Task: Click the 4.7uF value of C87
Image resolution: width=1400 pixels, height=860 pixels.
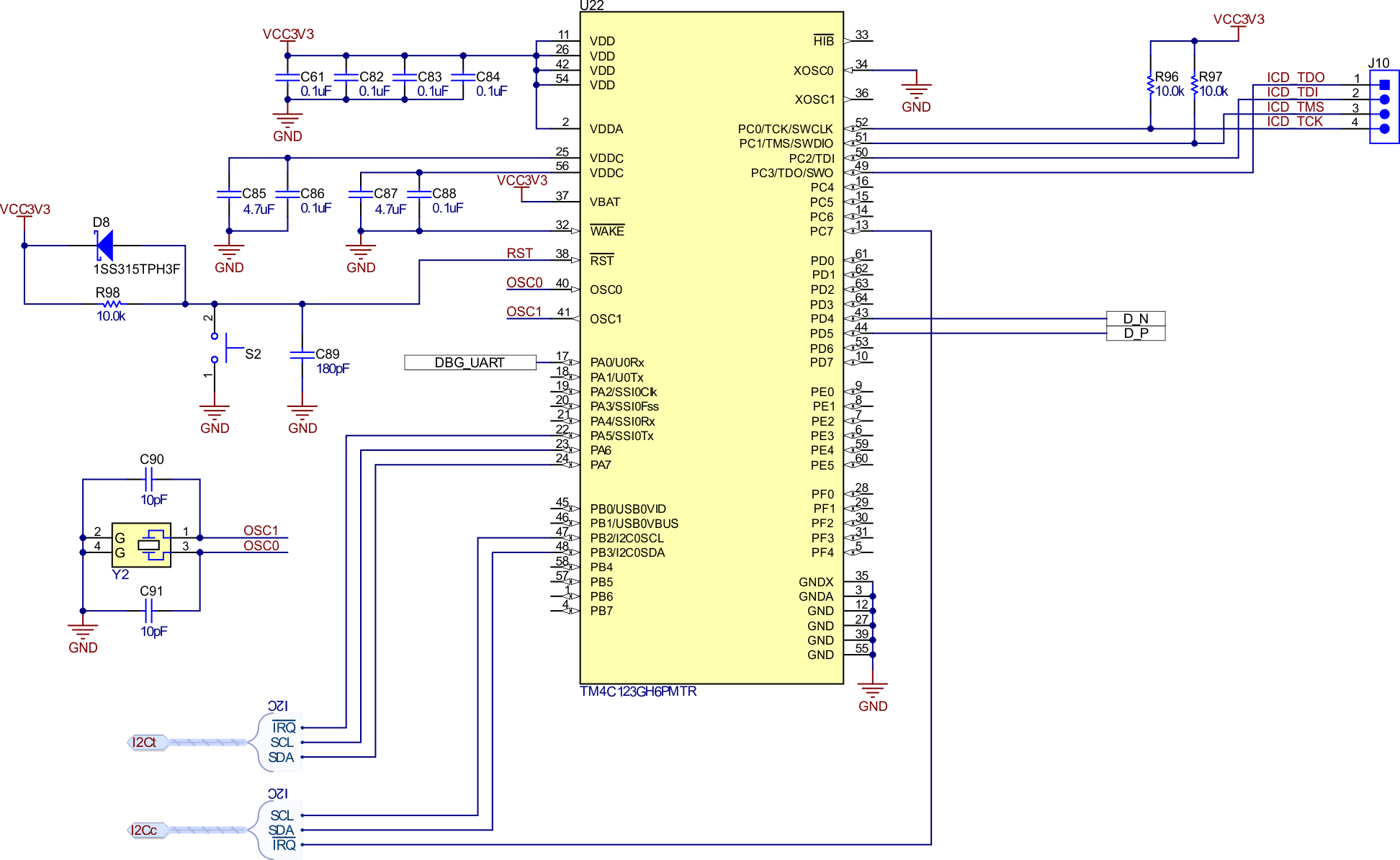Action: [x=390, y=209]
